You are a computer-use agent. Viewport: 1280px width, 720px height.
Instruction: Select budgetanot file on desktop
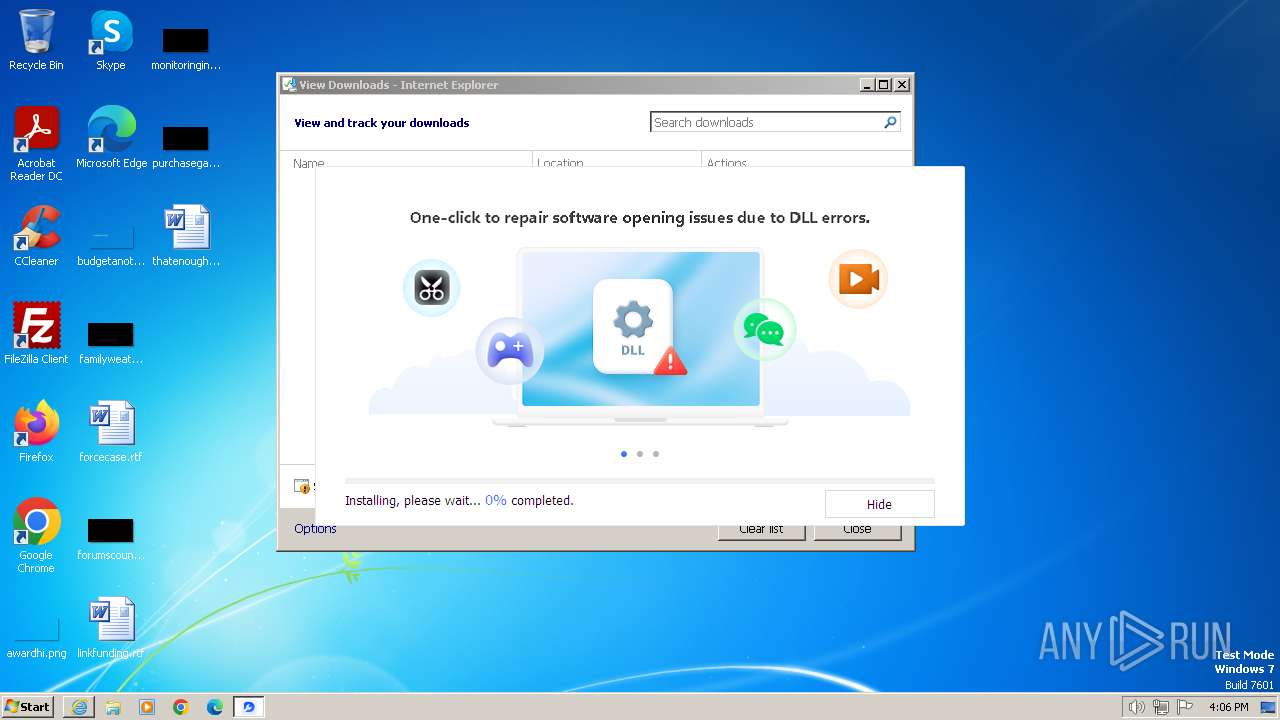(111, 244)
